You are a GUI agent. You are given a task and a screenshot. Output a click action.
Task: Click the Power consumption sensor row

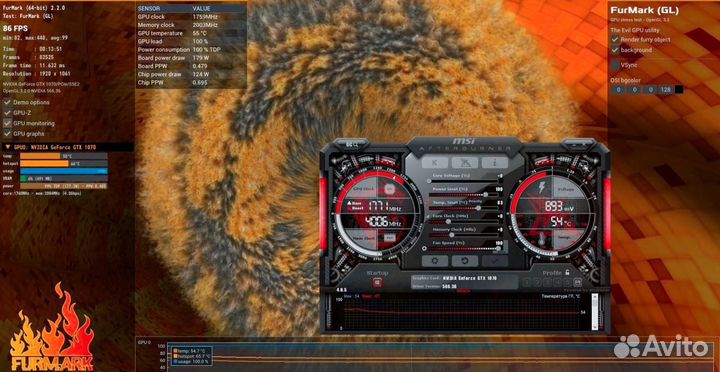tap(191, 50)
